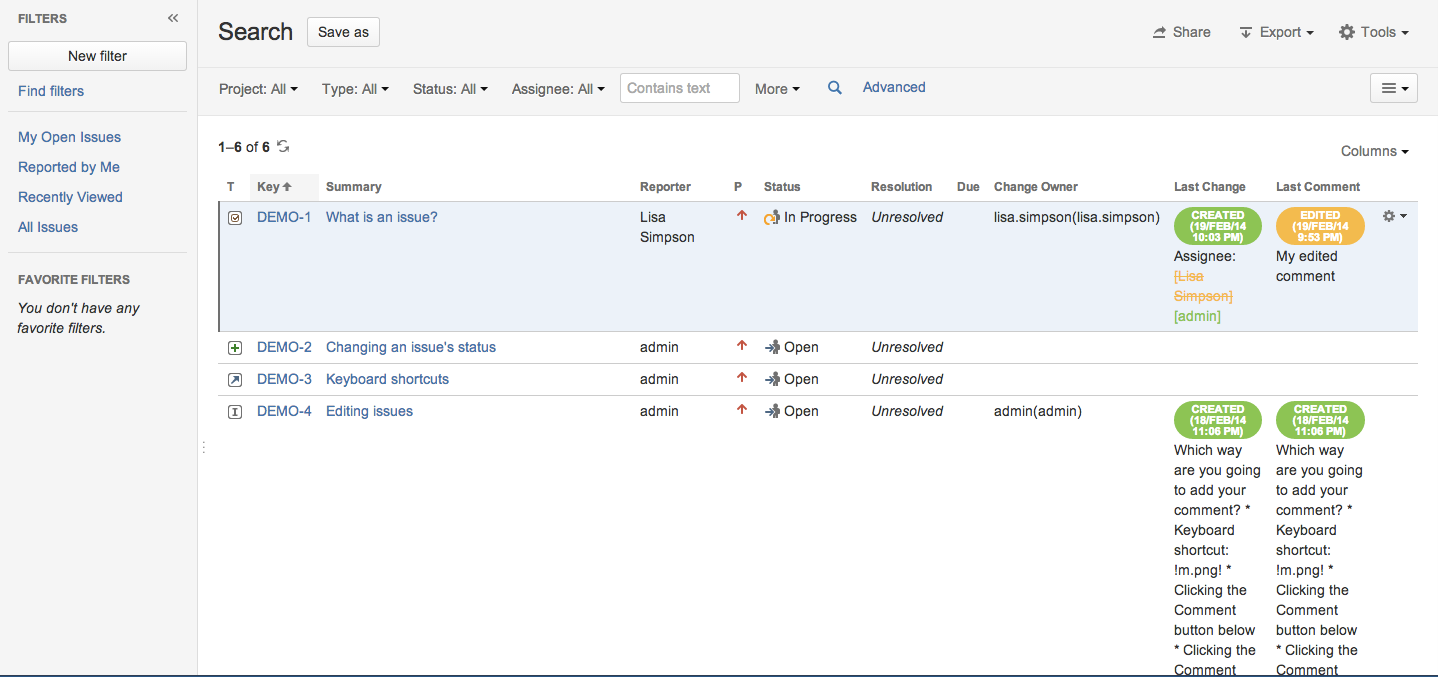The height and width of the screenshot is (677, 1439).
Task: Click the DEMO-1 issue type icon
Action: click(235, 217)
